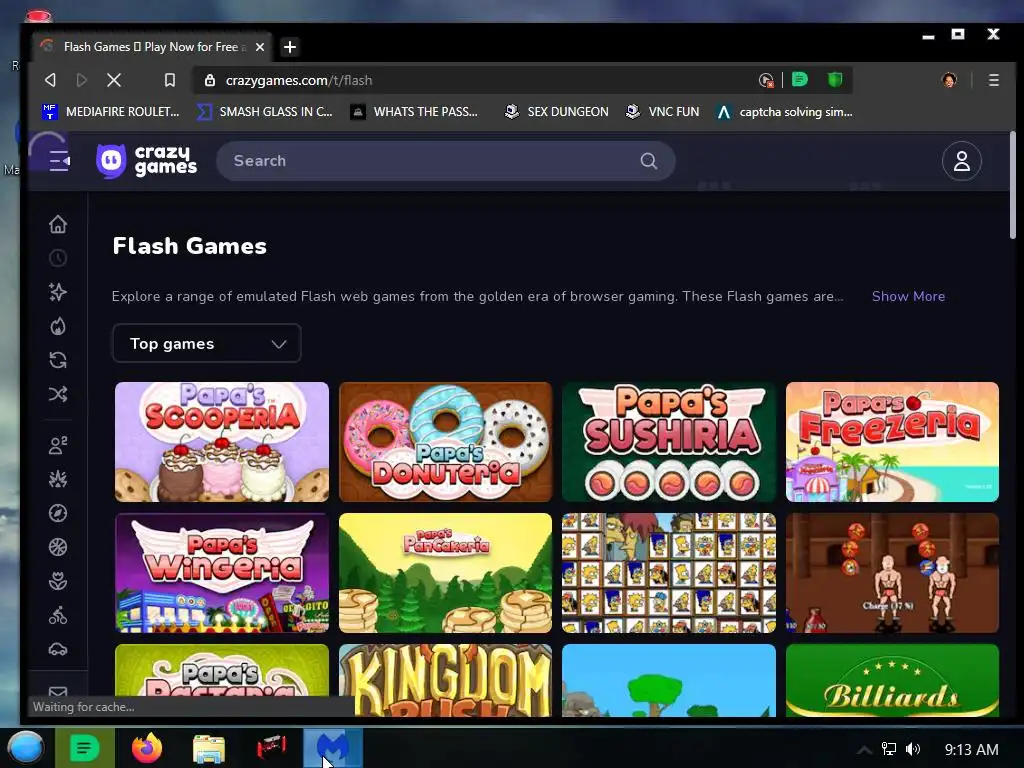Image resolution: width=1024 pixels, height=768 pixels.
Task: Toggle the sidebar hamburger menu
Action: tap(59, 161)
